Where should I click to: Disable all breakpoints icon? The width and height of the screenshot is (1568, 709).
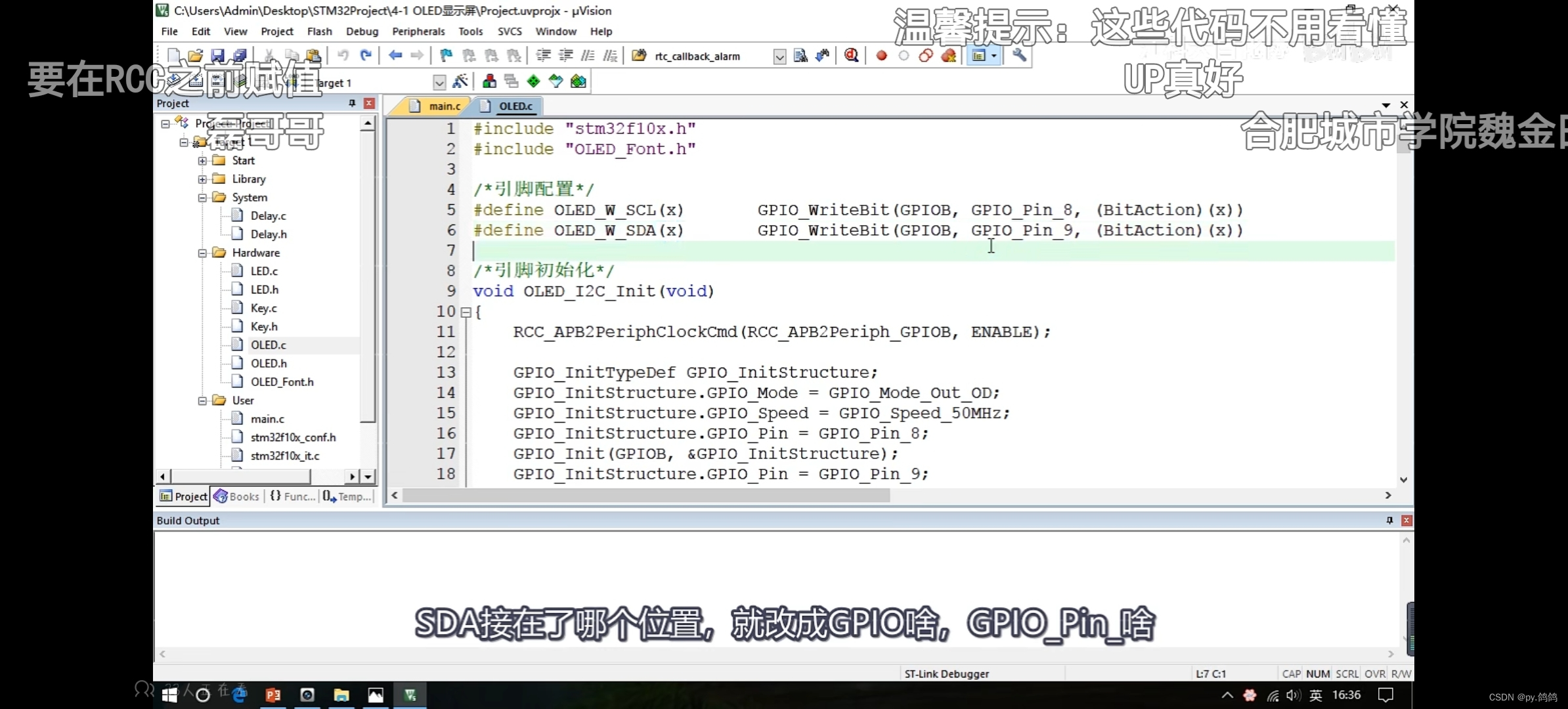pos(926,56)
